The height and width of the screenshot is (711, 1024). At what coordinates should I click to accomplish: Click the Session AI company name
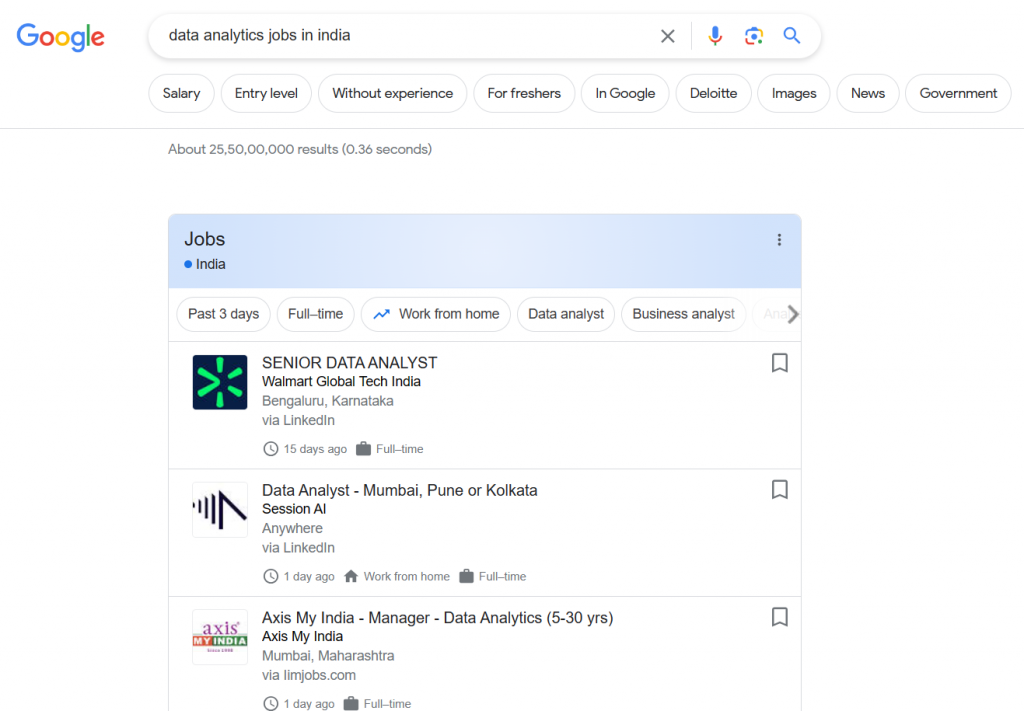(294, 509)
